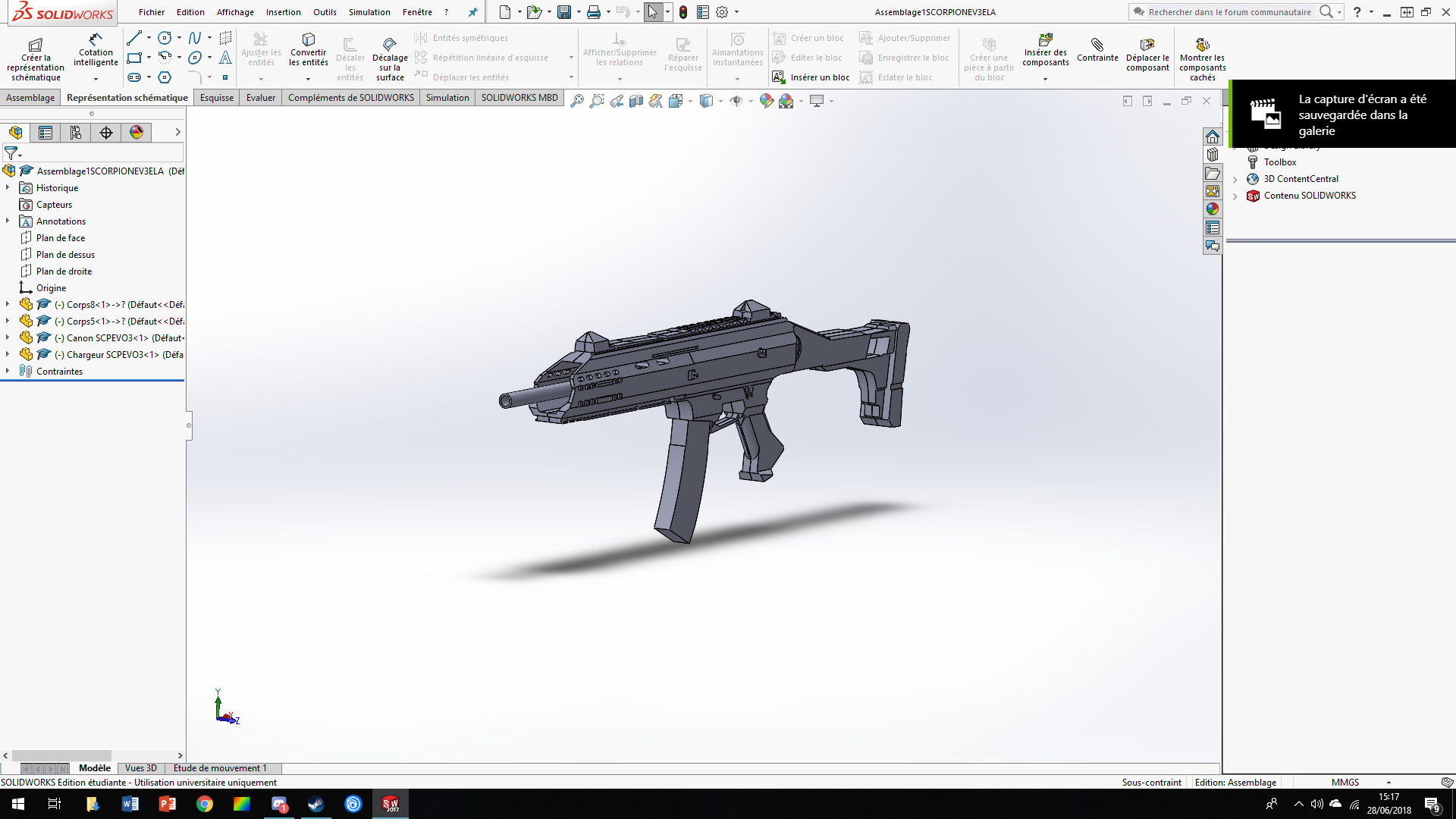Open the ConfigurationManager panel tab
The height and width of the screenshot is (819, 1456).
tap(76, 133)
